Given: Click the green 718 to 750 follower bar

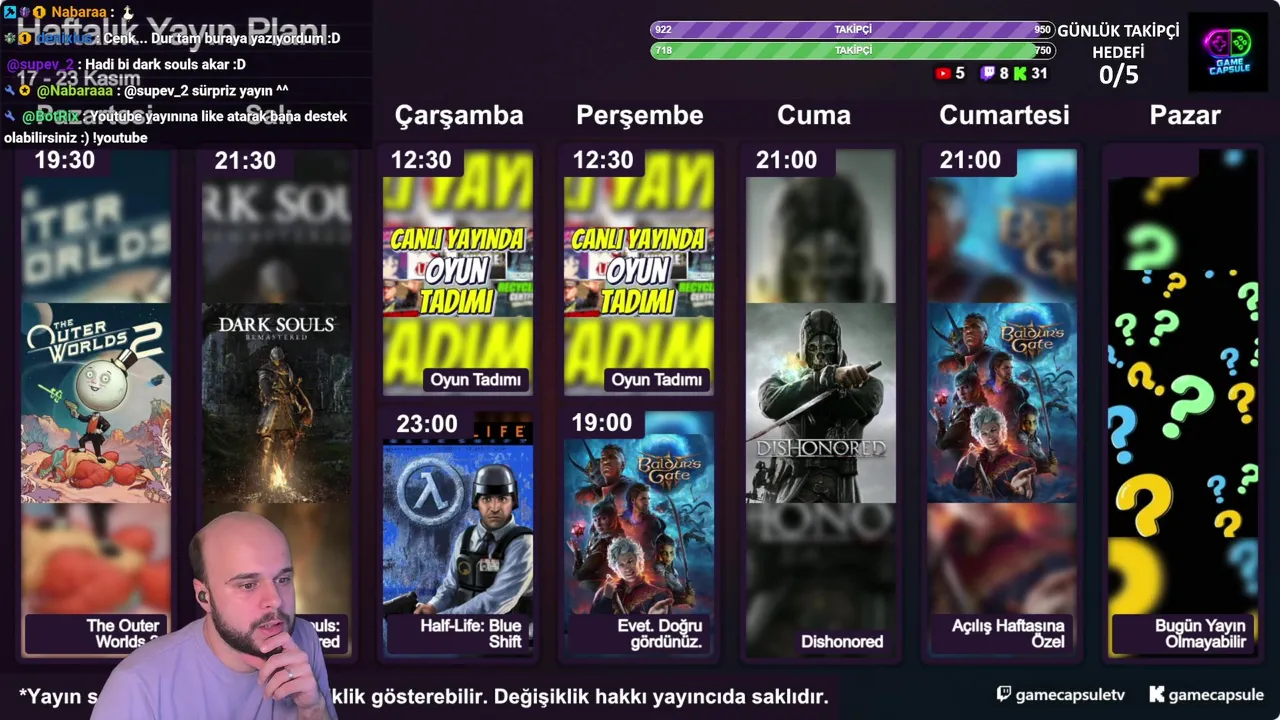Looking at the screenshot, I should click(852, 50).
